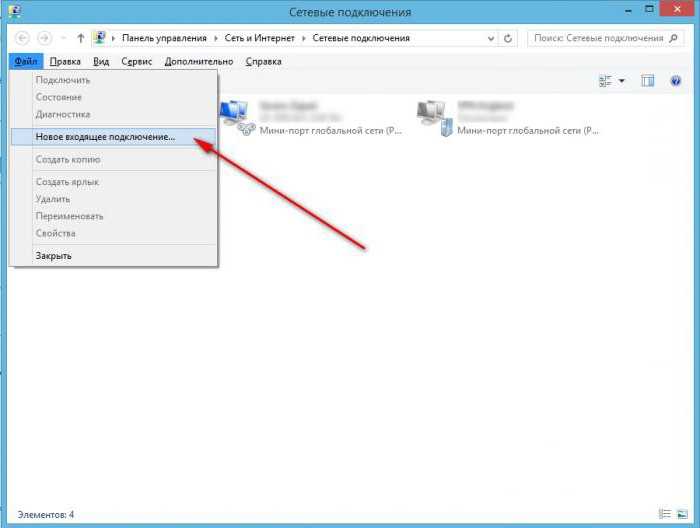Click first Мини-порт глобальной сети label
The width and height of the screenshot is (700, 528).
330,131
